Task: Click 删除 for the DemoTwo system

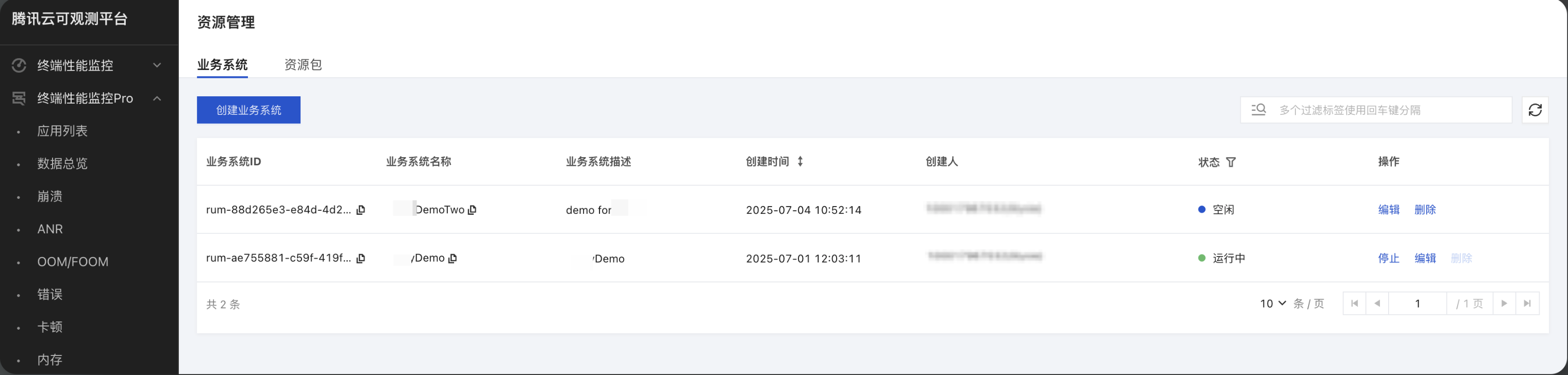Action: pyautogui.click(x=1425, y=210)
